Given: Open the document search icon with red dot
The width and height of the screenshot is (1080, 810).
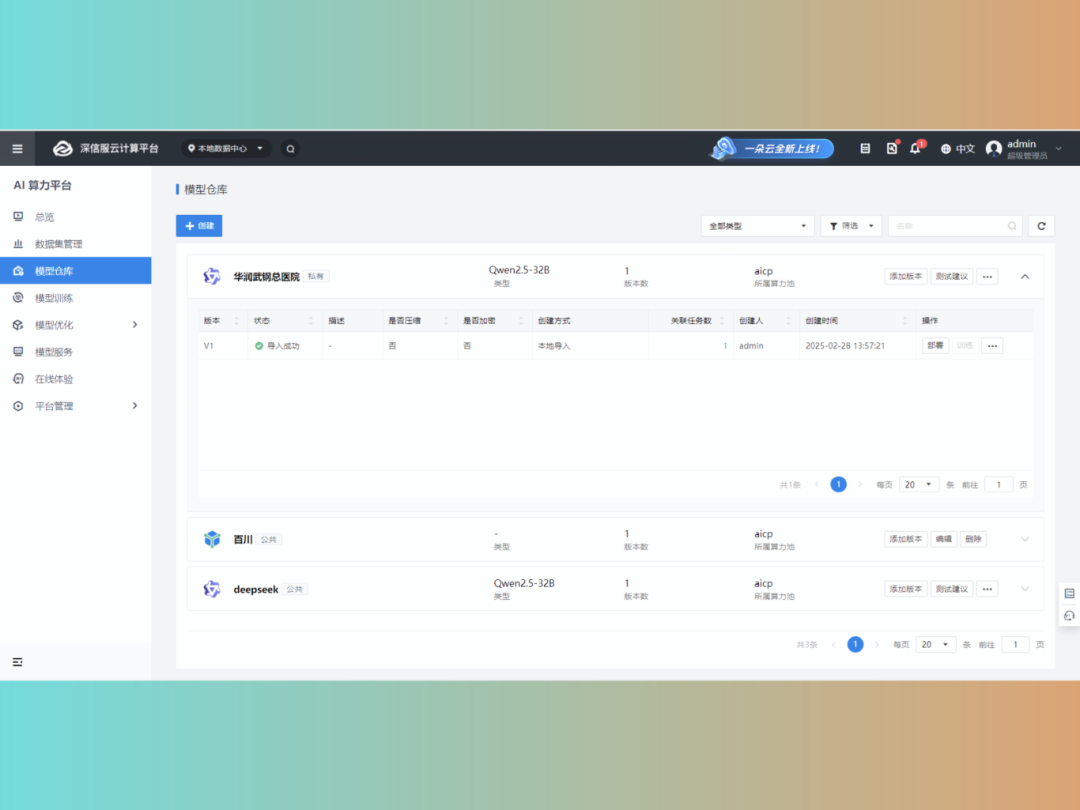Looking at the screenshot, I should [x=892, y=148].
